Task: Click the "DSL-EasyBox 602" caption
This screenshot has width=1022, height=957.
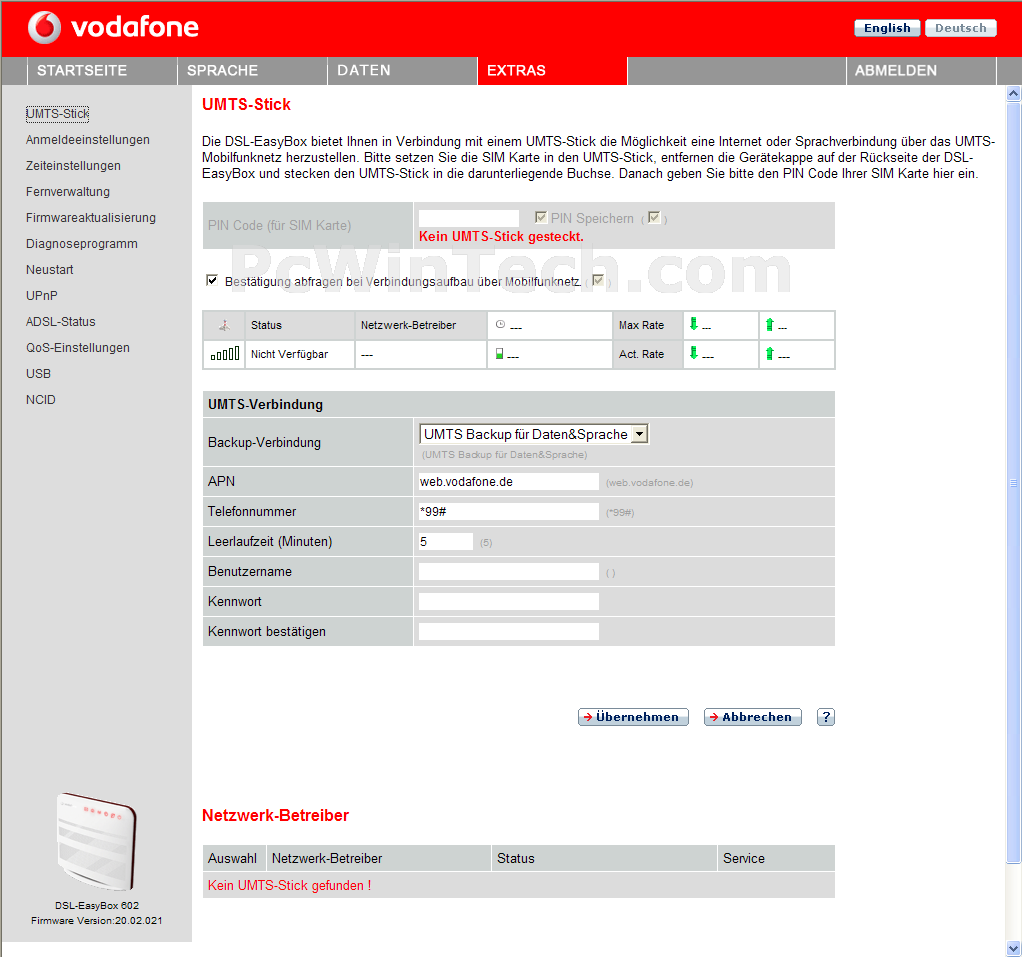Action: (97, 905)
